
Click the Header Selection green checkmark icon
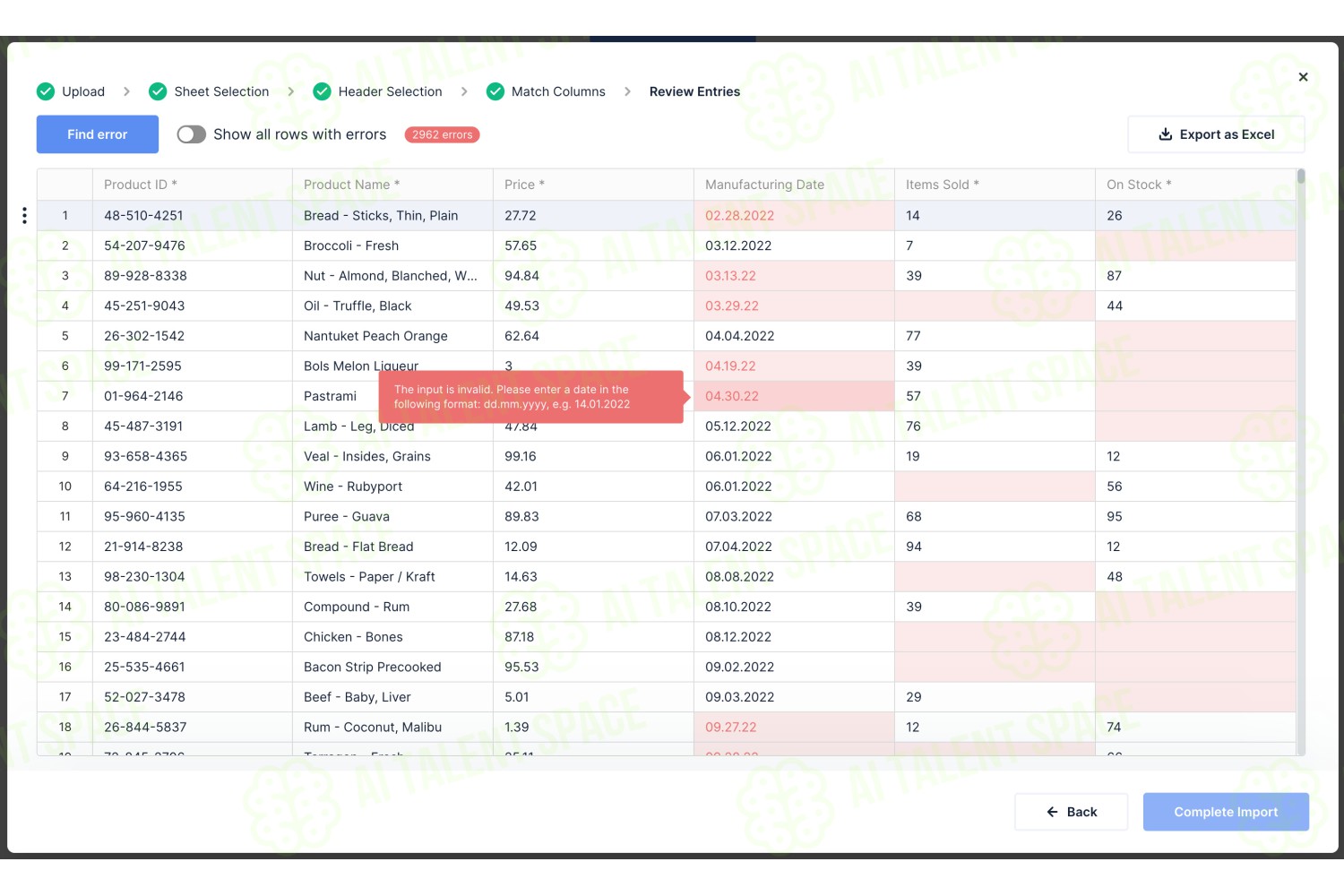point(322,91)
